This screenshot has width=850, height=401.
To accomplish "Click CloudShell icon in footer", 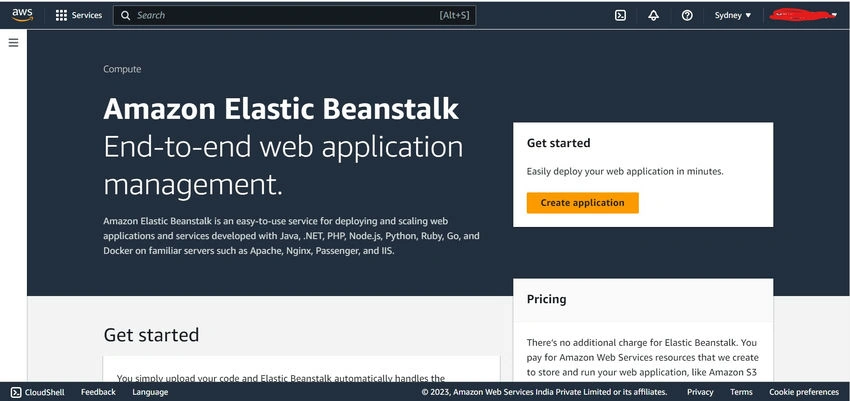I will coord(16,392).
